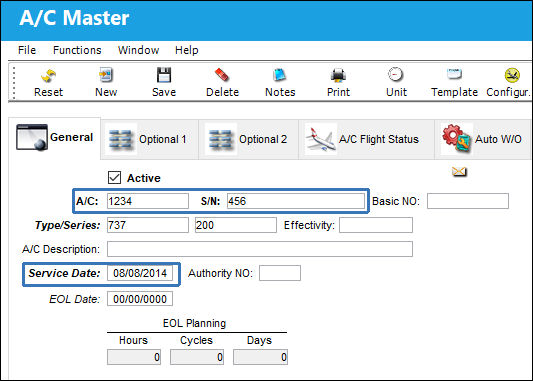This screenshot has width=533, height=381.
Task: Click the Service Date field 08/08/2014
Action: (x=140, y=273)
